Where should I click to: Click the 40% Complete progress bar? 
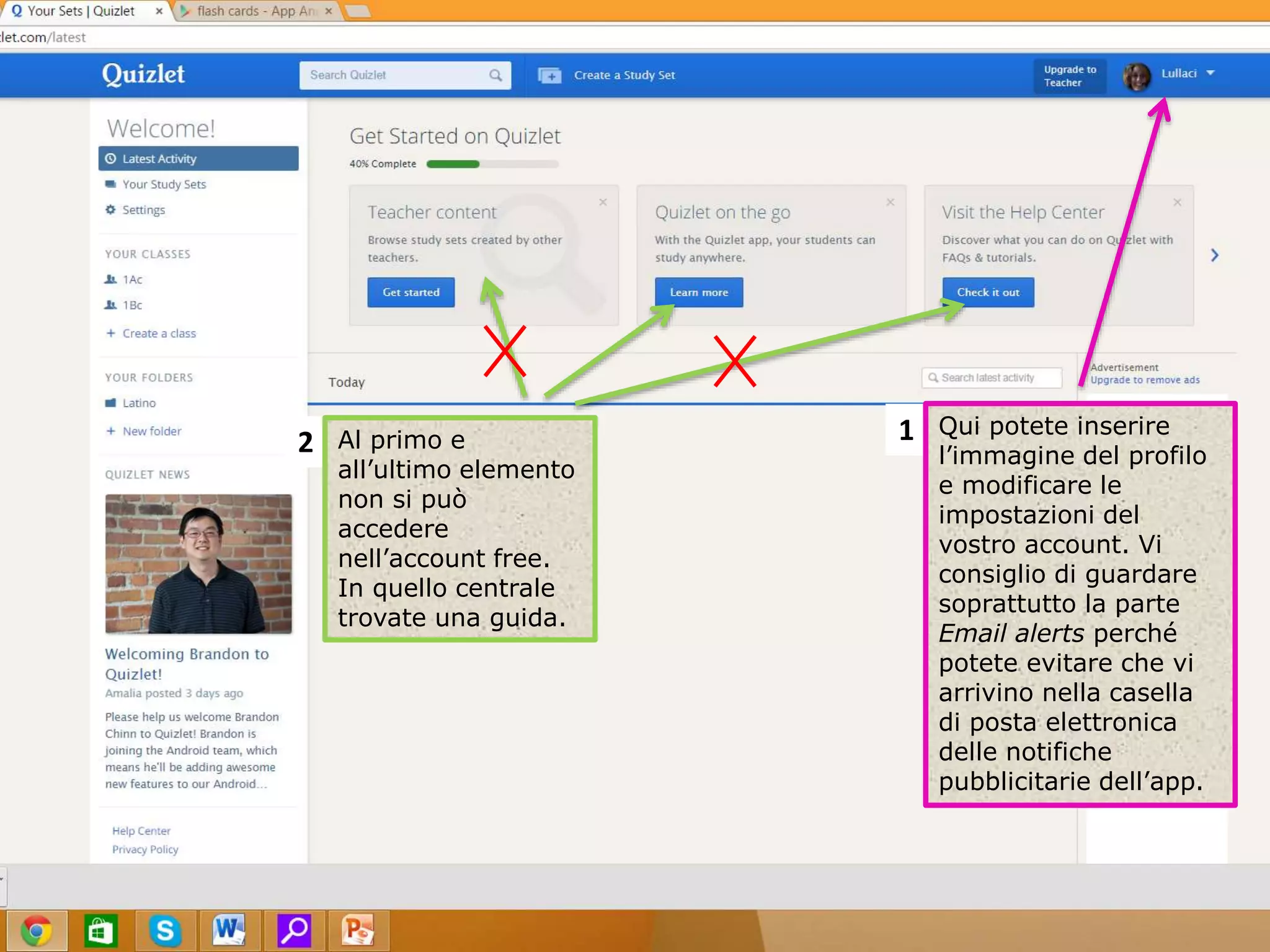[x=492, y=164]
